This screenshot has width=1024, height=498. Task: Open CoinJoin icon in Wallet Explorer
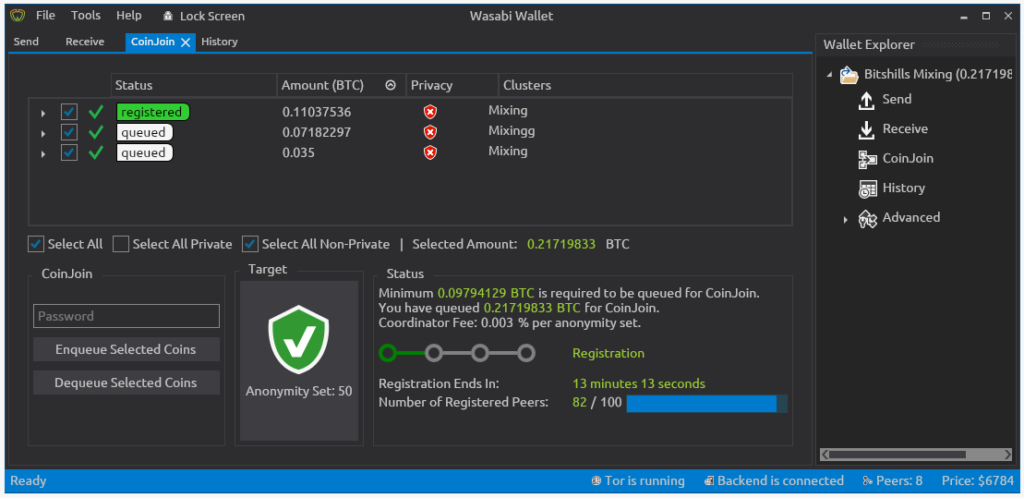pyautogui.click(x=867, y=159)
